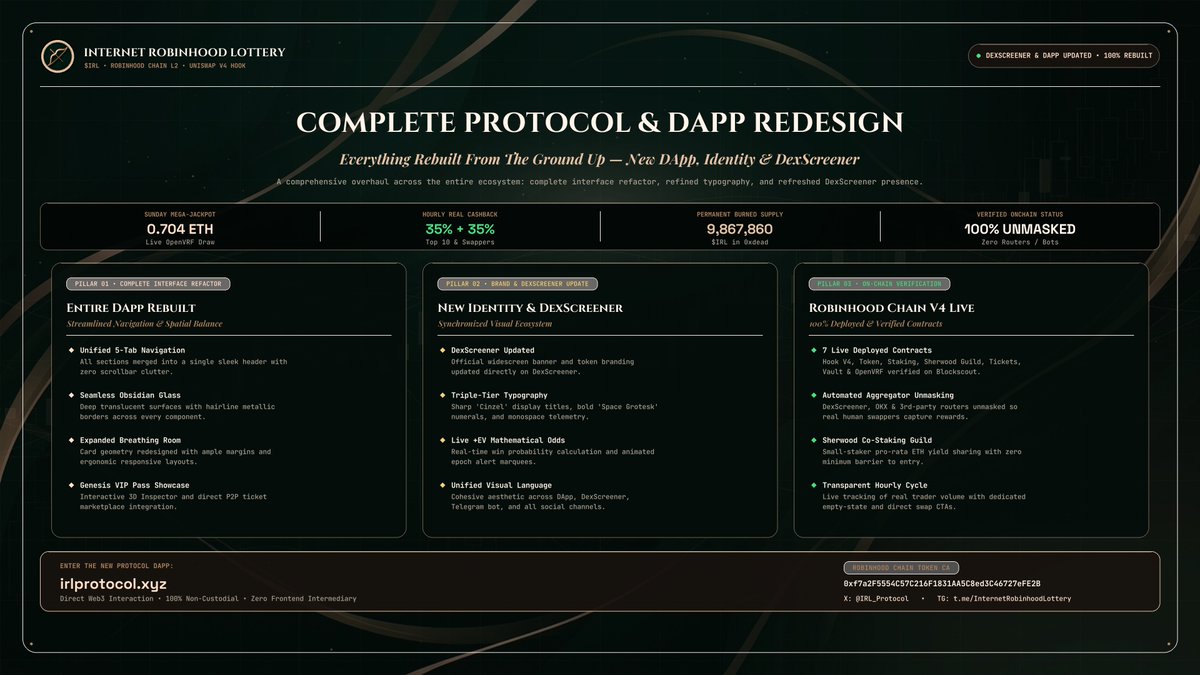Click the "DexScreener & DApp Updated" status badge
The width and height of the screenshot is (1200, 675).
[x=1064, y=55]
